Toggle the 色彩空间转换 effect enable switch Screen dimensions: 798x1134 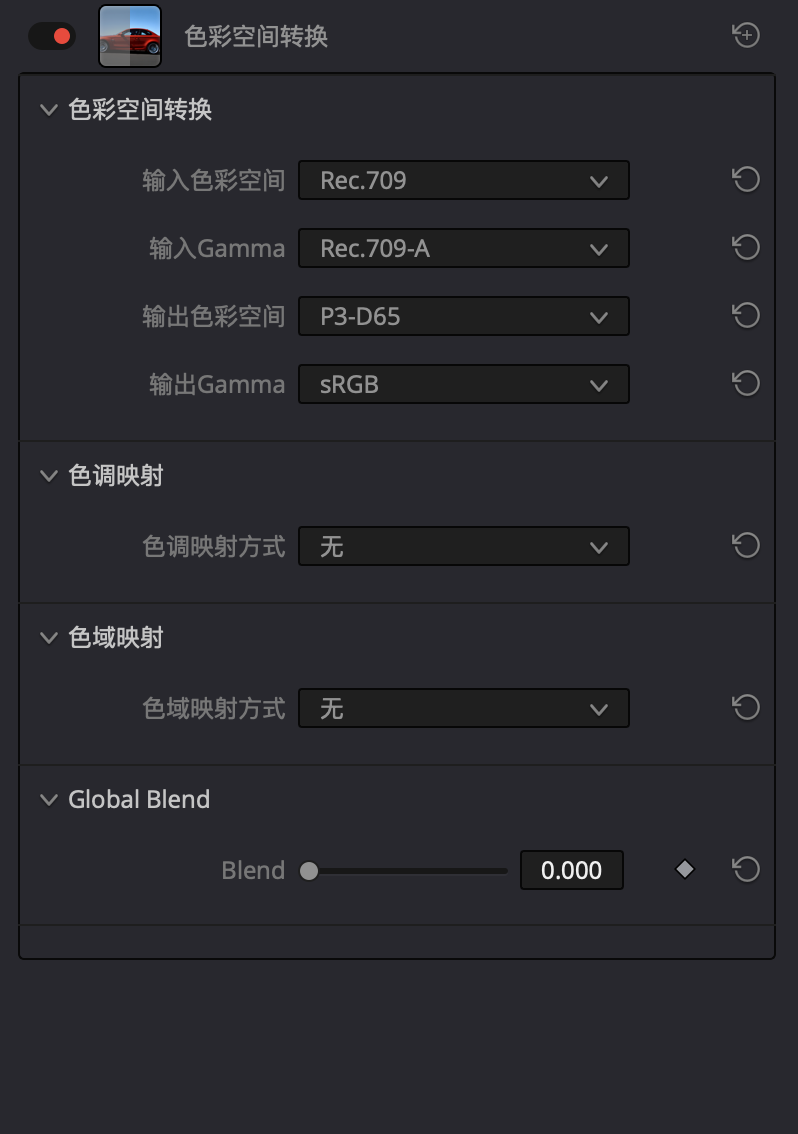pyautogui.click(x=52, y=36)
